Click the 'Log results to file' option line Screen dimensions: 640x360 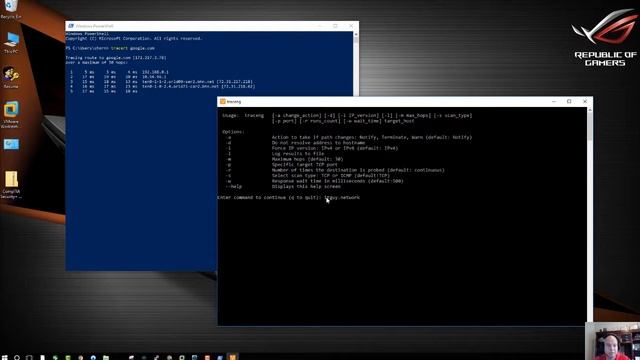pos(298,153)
